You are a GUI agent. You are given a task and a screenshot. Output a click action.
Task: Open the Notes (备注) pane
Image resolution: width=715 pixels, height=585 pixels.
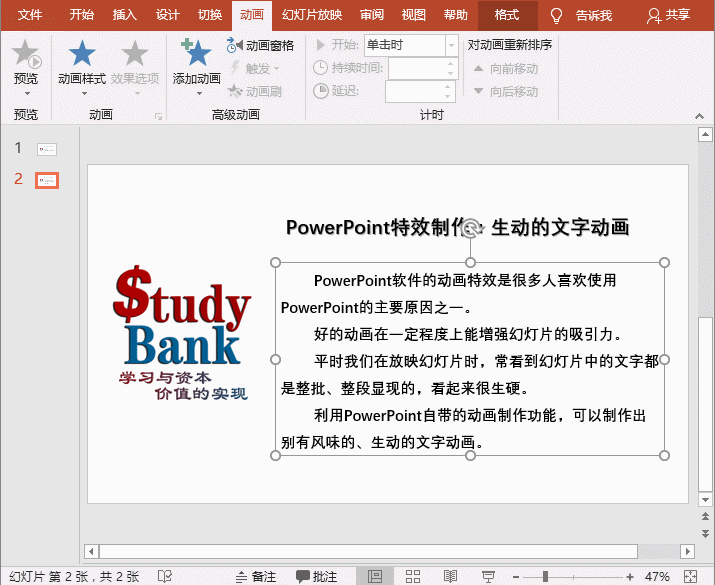pyautogui.click(x=256, y=577)
